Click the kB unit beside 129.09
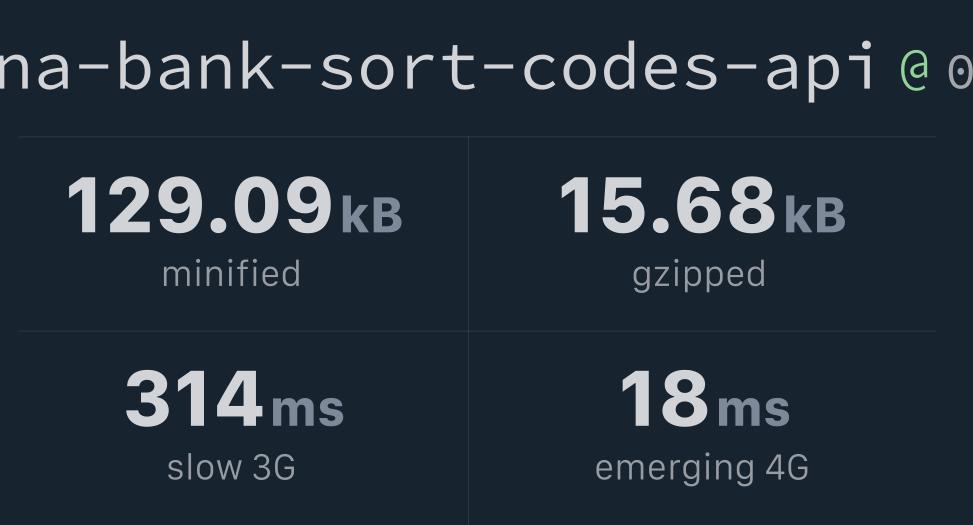The image size is (973, 525). tap(371, 215)
